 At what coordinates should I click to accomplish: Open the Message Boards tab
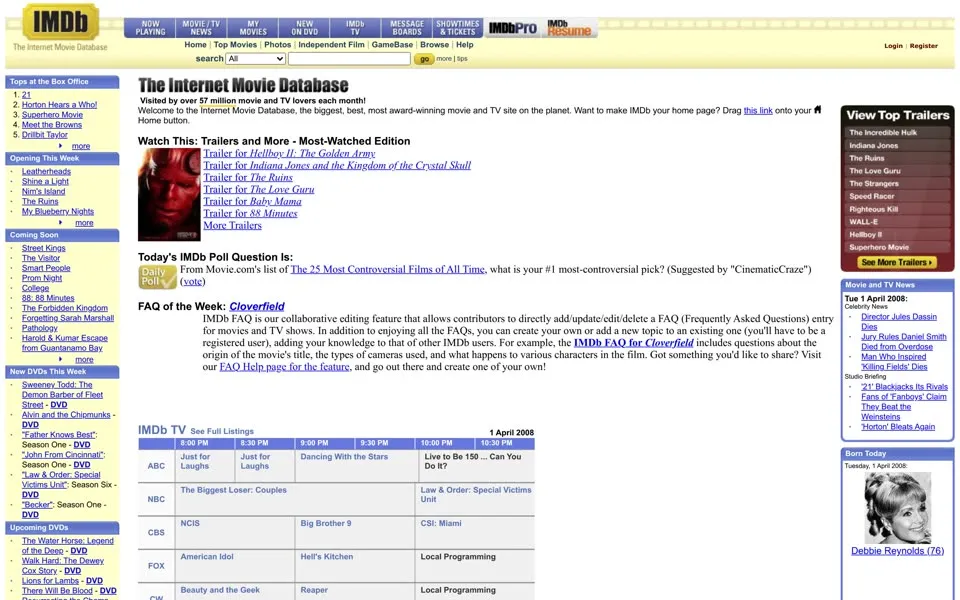coord(407,28)
